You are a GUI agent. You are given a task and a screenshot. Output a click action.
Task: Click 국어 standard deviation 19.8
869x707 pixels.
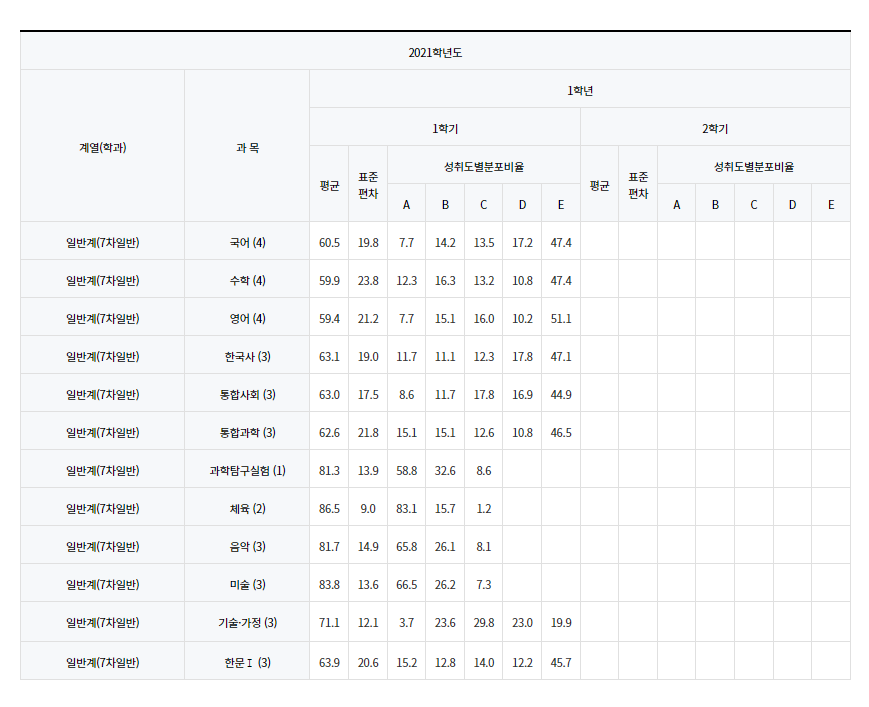click(368, 243)
